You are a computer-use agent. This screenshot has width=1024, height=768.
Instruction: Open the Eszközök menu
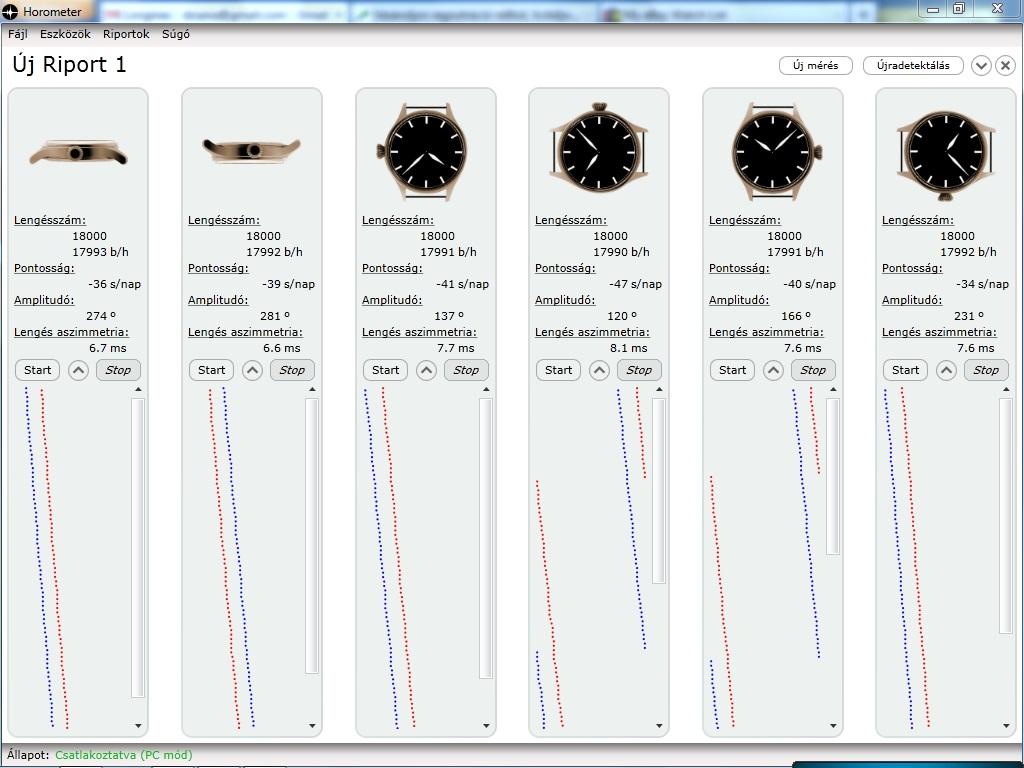[65, 34]
